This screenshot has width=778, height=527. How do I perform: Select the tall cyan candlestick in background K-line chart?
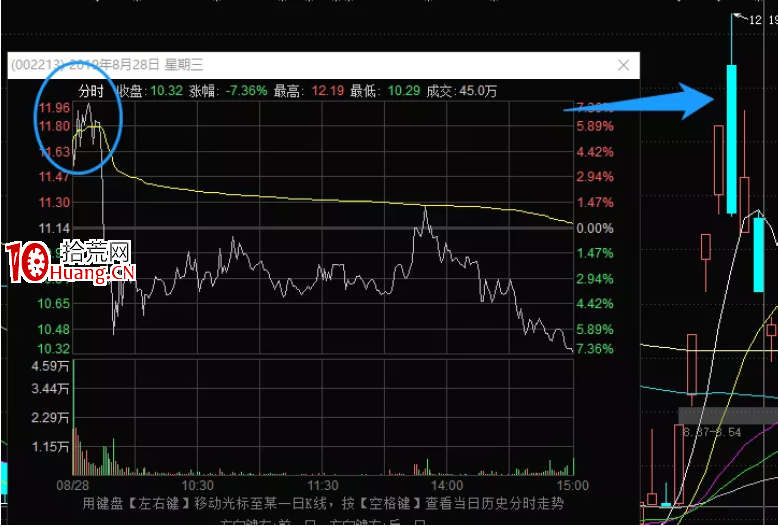(731, 139)
